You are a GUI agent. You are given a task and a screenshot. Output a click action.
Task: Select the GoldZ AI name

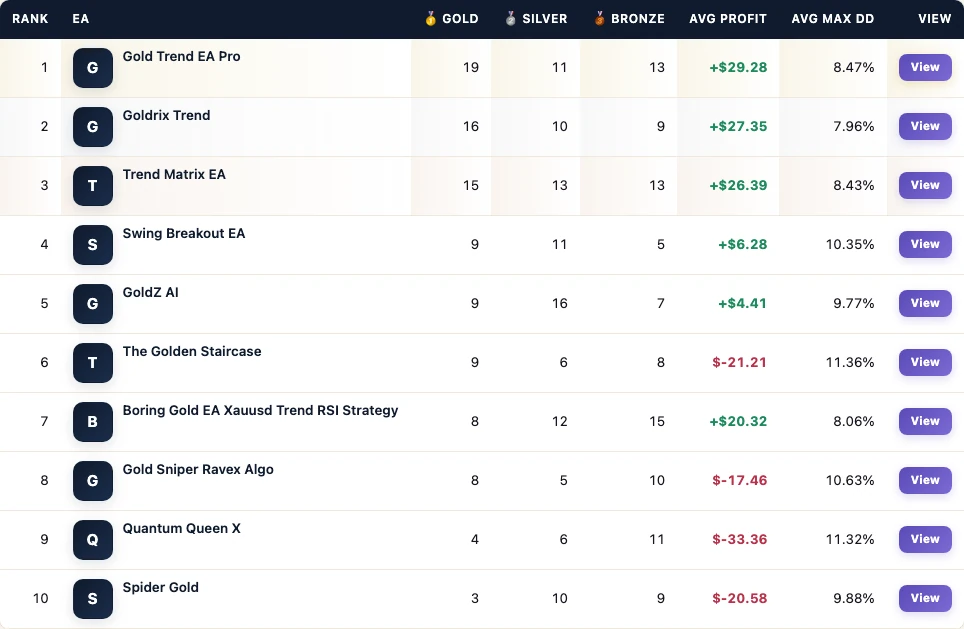151,293
